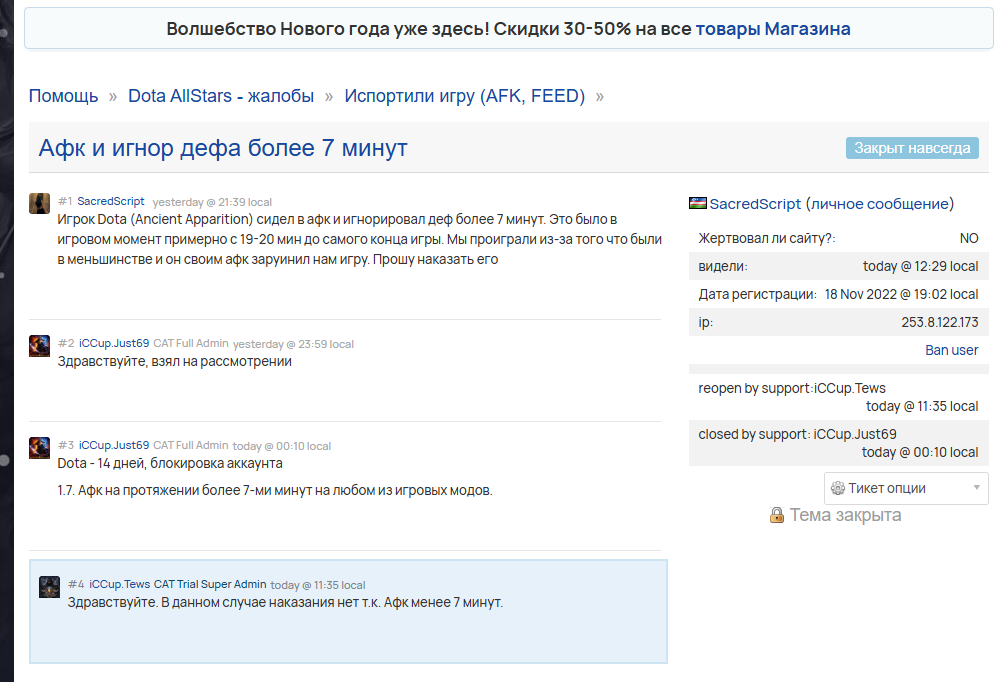Click the #4 post number permalink
Image resolution: width=1003 pixels, height=682 pixels.
pyautogui.click(x=76, y=584)
